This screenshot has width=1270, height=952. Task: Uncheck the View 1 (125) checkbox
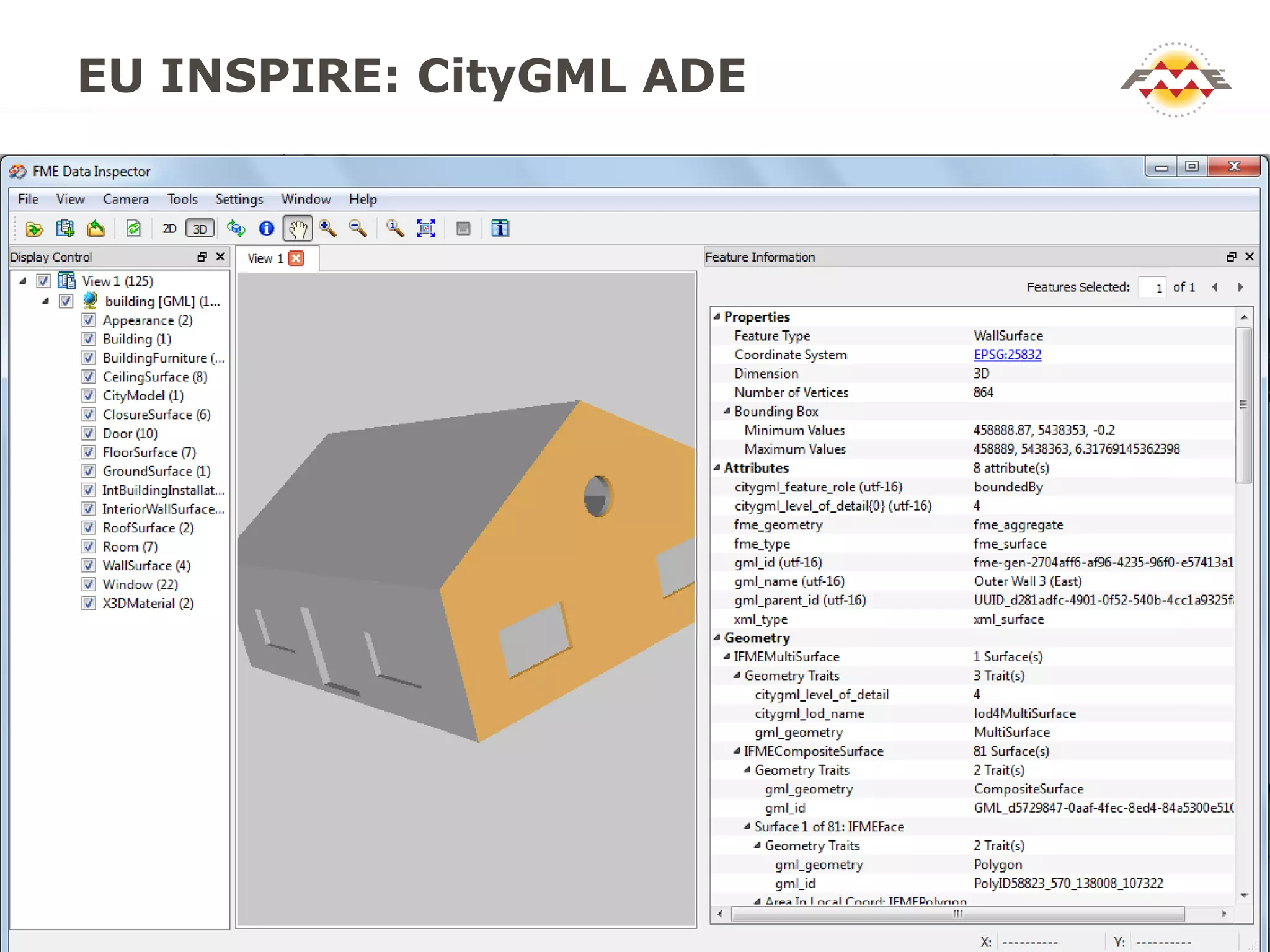pos(43,281)
